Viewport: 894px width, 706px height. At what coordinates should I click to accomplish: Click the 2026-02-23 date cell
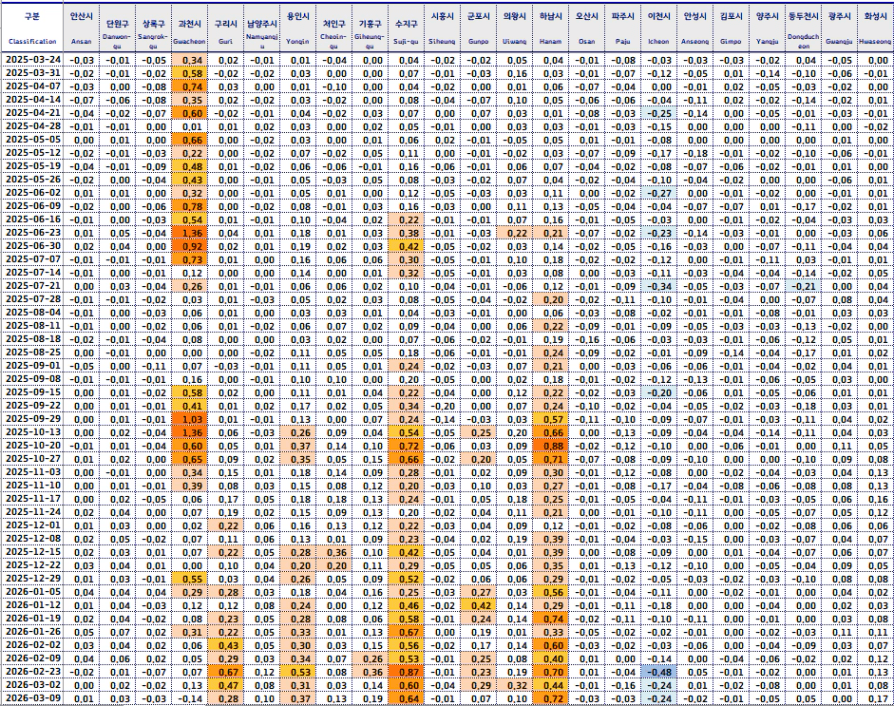32,672
